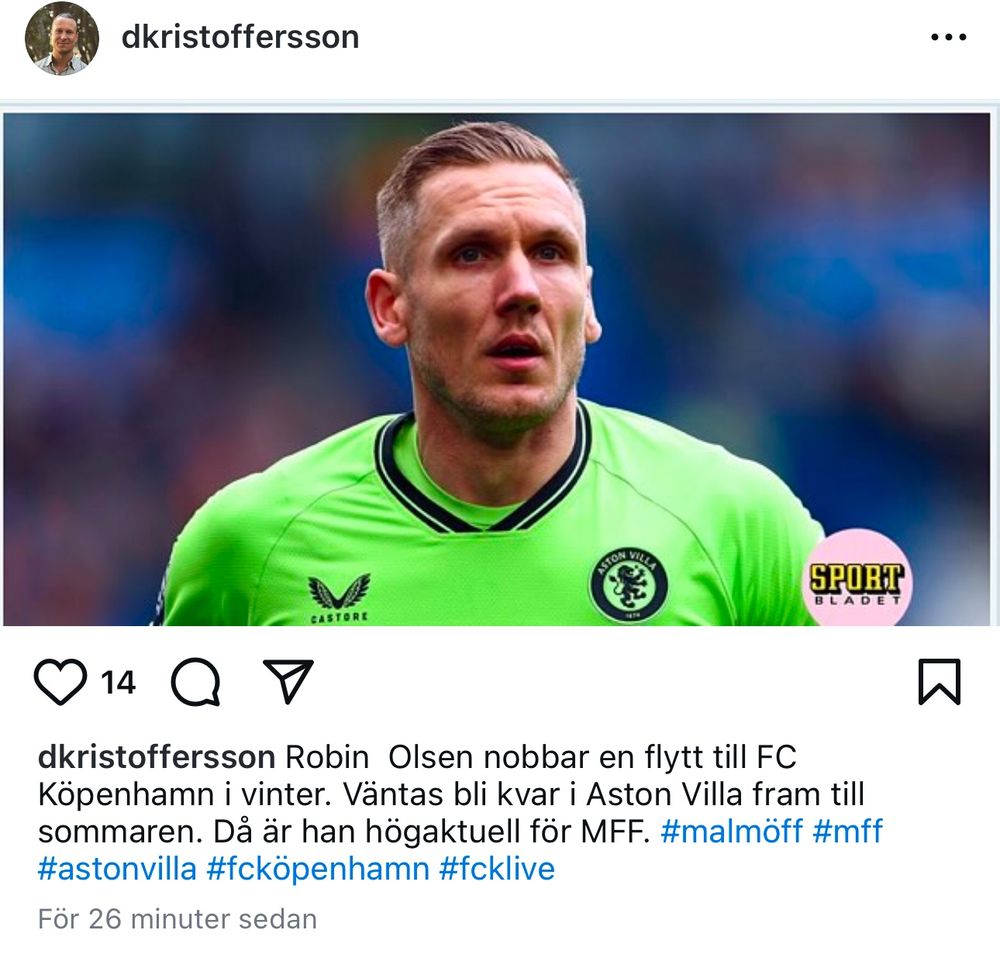Open the #mff hashtag
1000x967 pixels.
point(848,831)
